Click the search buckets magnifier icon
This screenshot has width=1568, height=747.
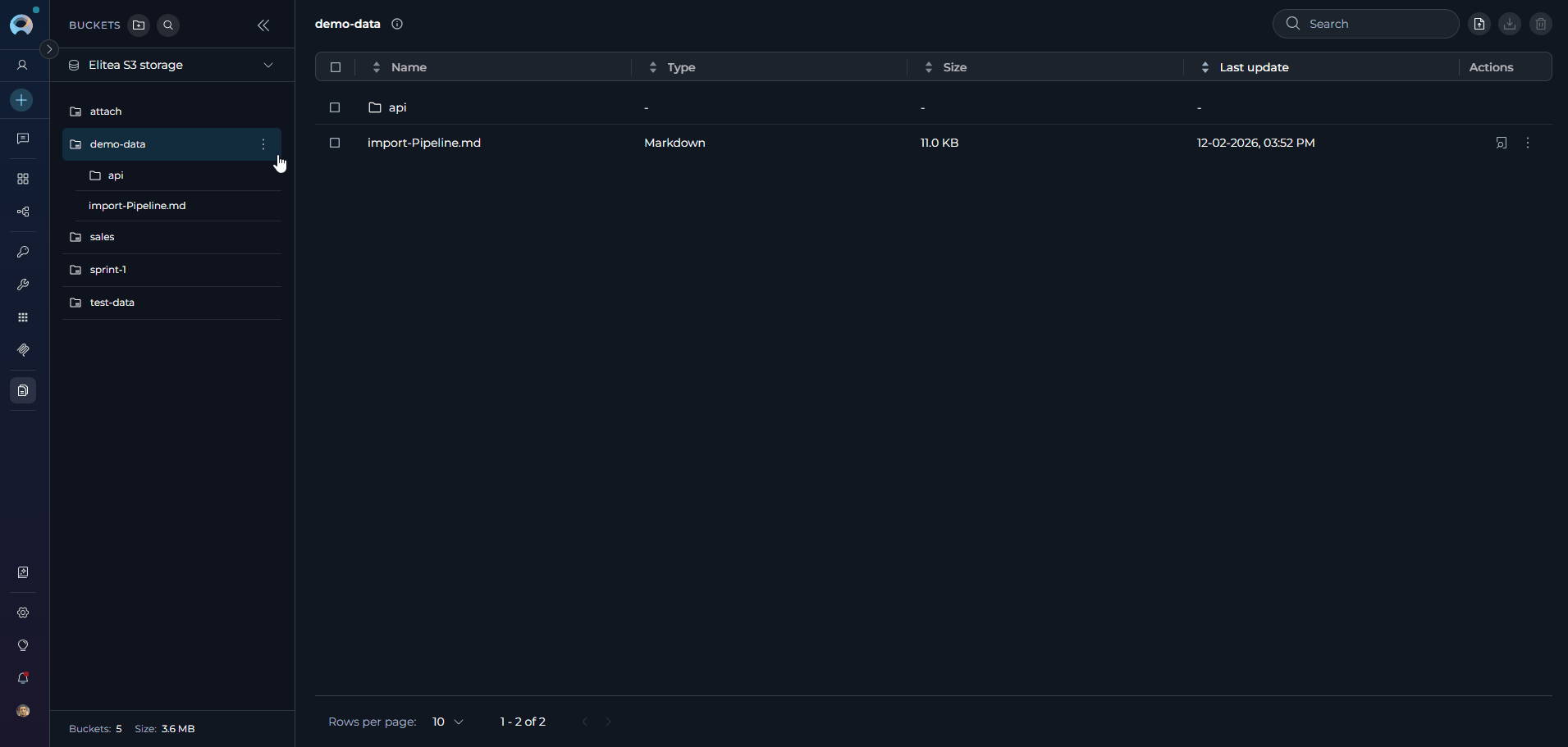[x=168, y=25]
